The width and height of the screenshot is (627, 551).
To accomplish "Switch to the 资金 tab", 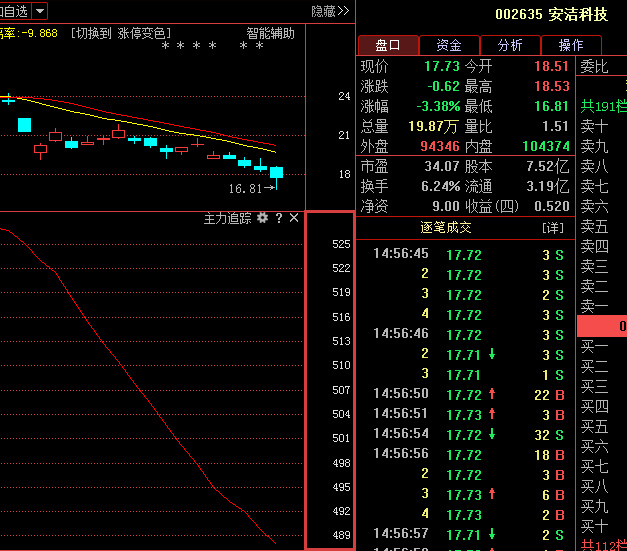I will pos(449,45).
